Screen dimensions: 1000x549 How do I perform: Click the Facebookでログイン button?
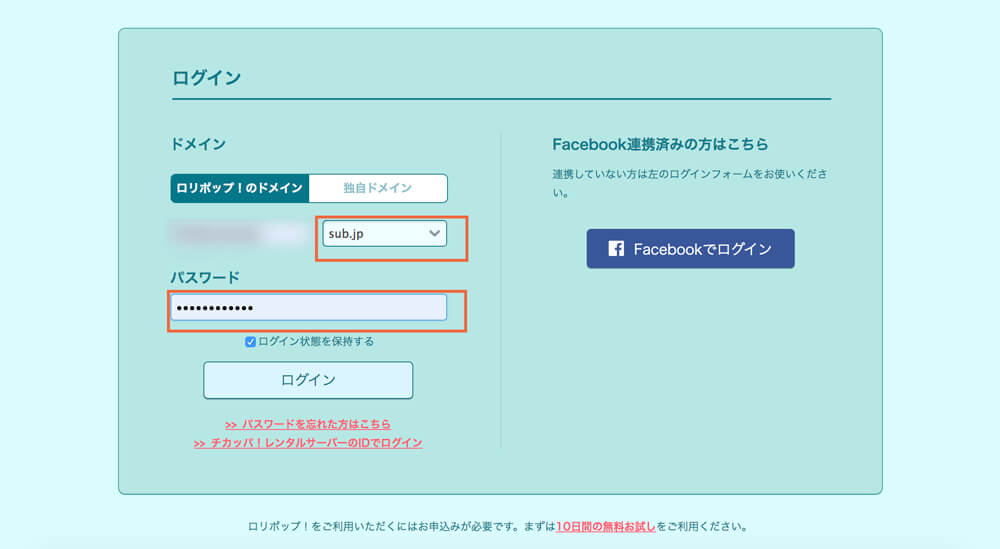click(x=690, y=249)
